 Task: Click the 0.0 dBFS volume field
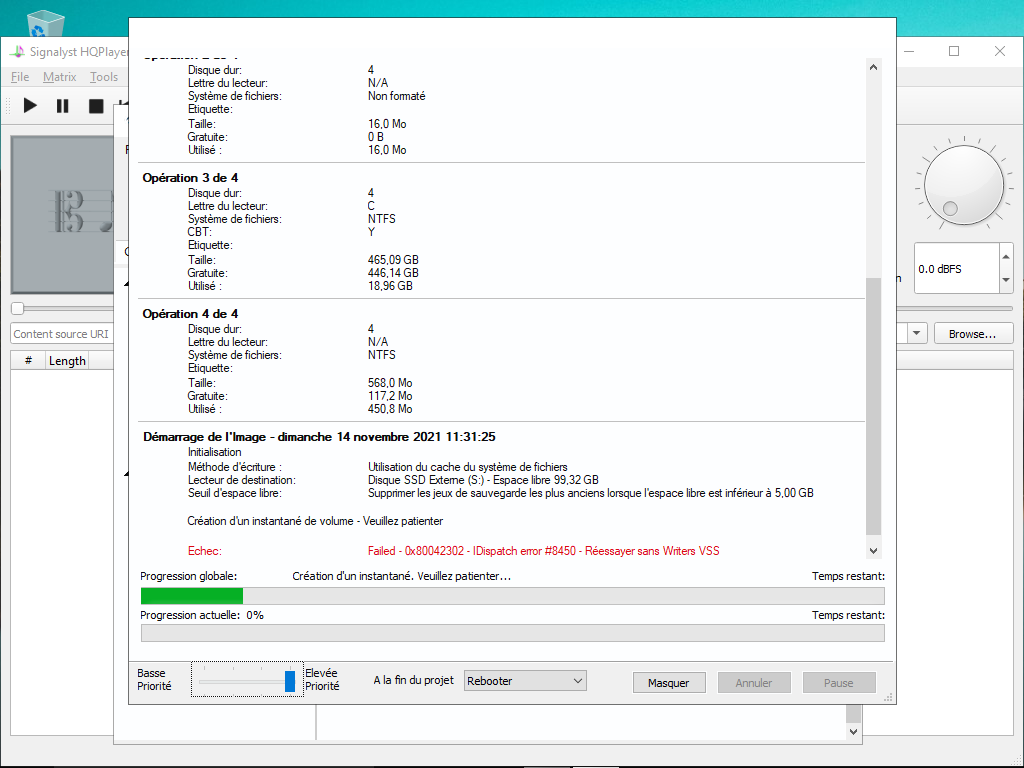957,268
